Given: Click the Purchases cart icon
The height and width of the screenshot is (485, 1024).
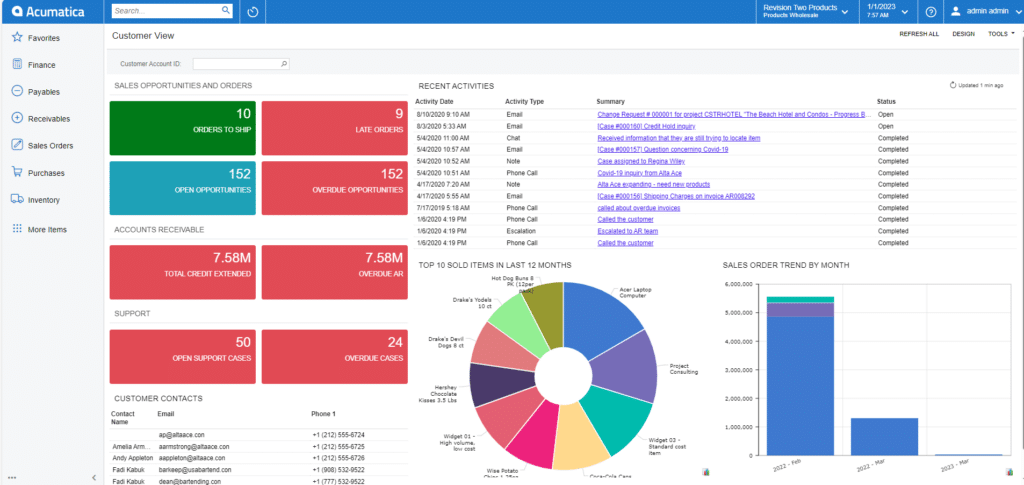Looking at the screenshot, I should click(x=16, y=172).
